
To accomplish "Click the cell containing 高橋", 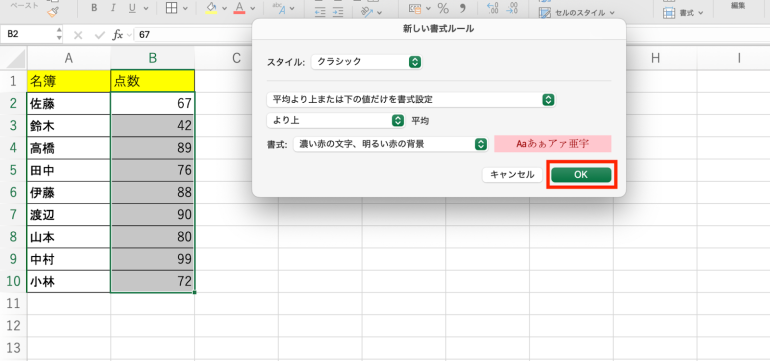I will [69, 148].
